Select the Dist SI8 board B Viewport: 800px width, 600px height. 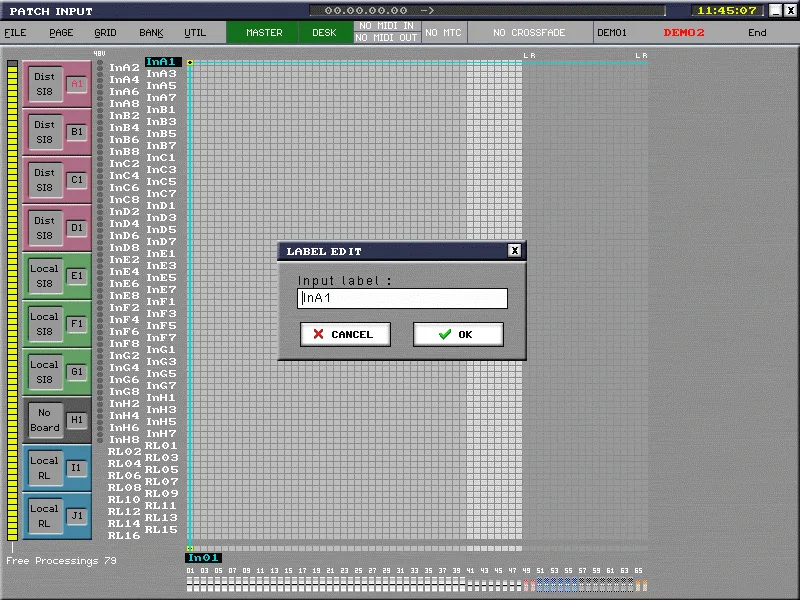[x=44, y=132]
